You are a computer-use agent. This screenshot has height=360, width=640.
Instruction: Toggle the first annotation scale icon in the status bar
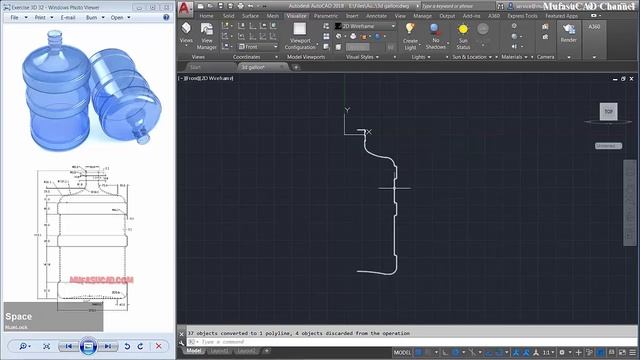pos(516,352)
